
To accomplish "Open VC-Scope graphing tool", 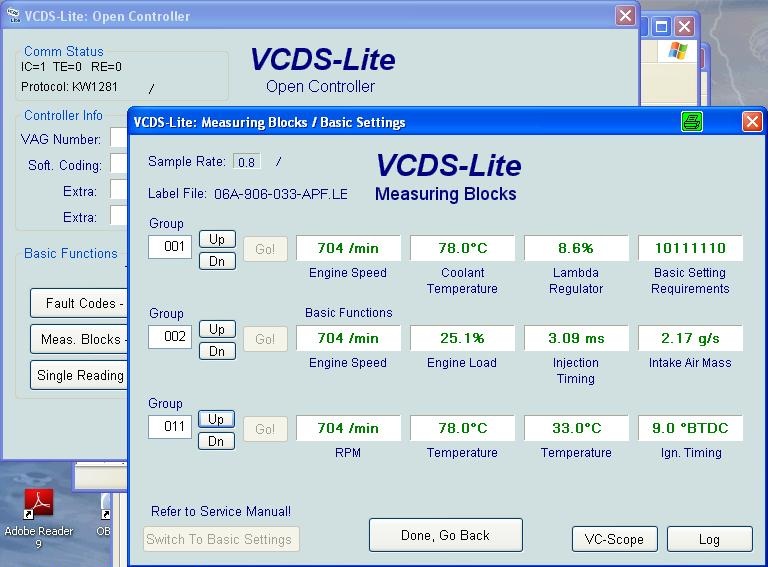I will (614, 539).
